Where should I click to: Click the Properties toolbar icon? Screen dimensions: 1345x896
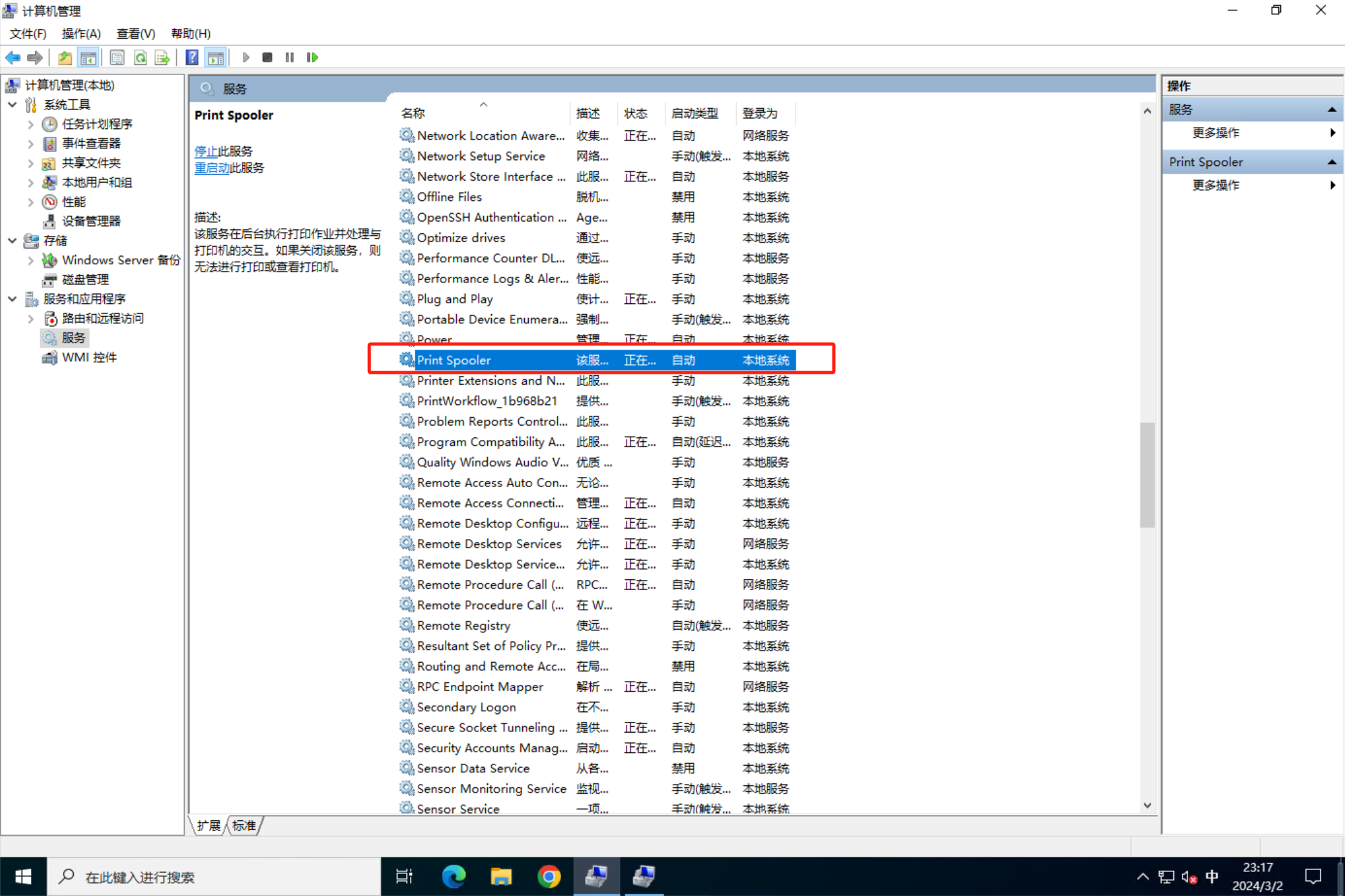117,58
